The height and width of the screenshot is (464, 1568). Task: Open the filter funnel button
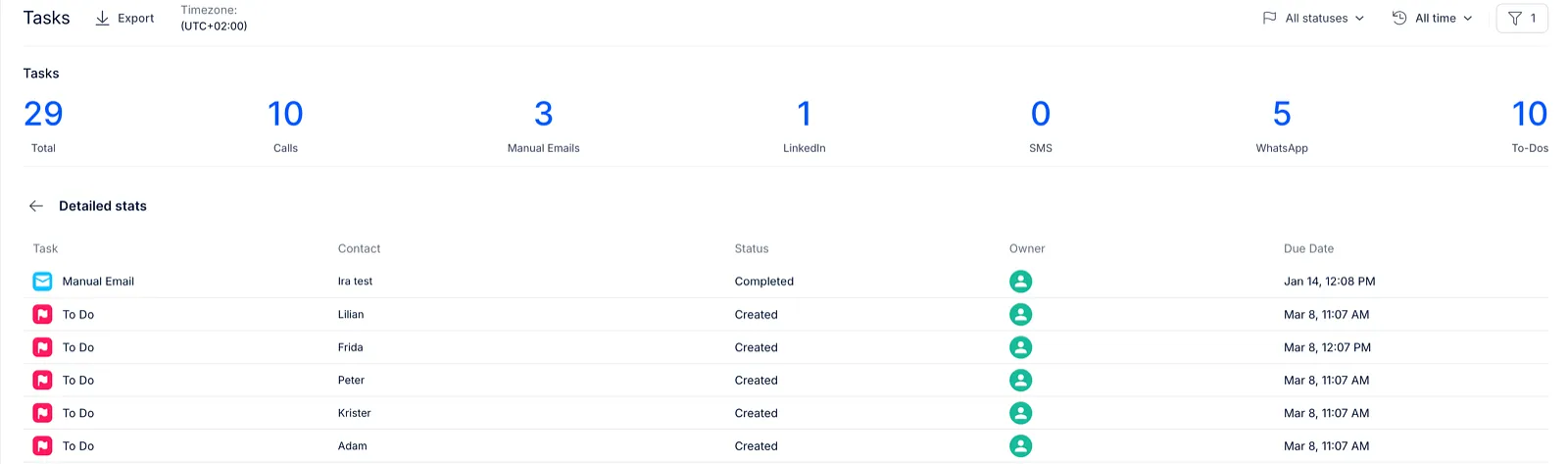[1522, 18]
